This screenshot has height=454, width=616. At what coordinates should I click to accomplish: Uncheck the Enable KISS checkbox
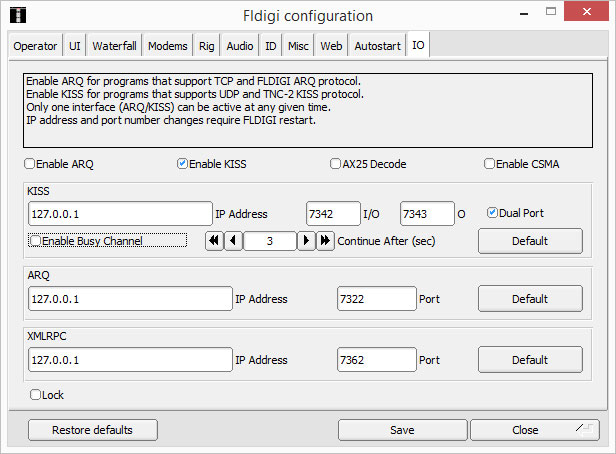coord(182,164)
